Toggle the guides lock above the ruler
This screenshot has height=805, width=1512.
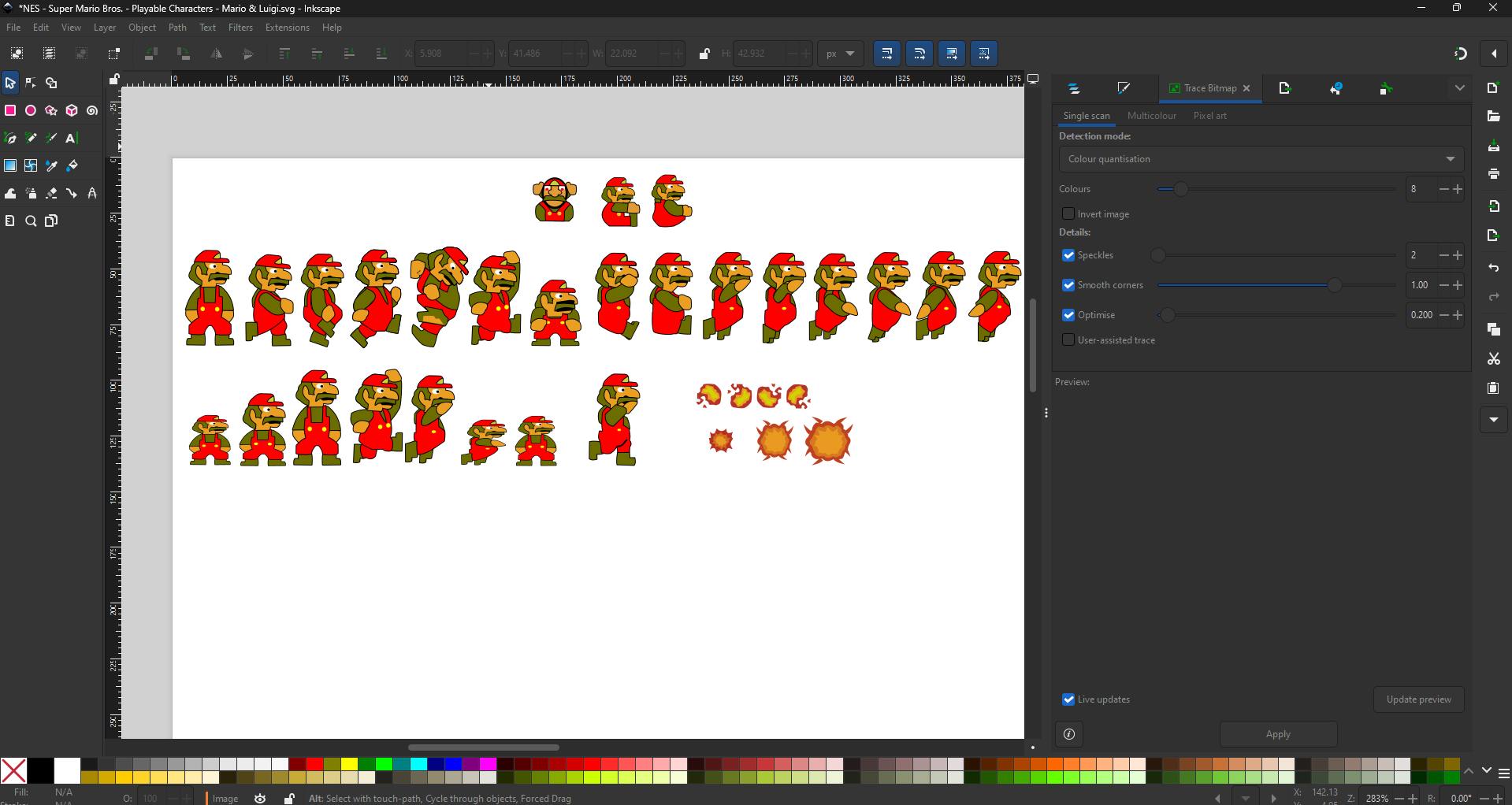[x=114, y=79]
